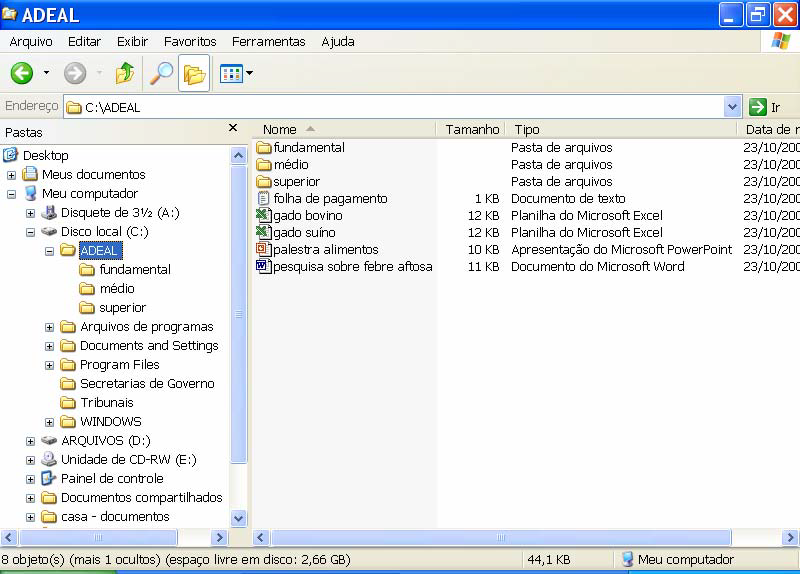Close the Pastas pane with the X
This screenshot has height=574, width=800.
233,128
